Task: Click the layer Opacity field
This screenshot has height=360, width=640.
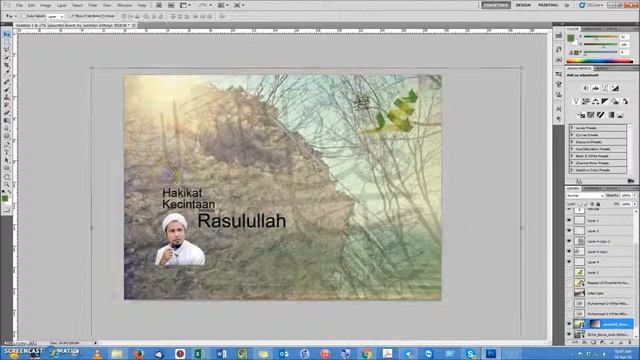Action: (x=627, y=196)
